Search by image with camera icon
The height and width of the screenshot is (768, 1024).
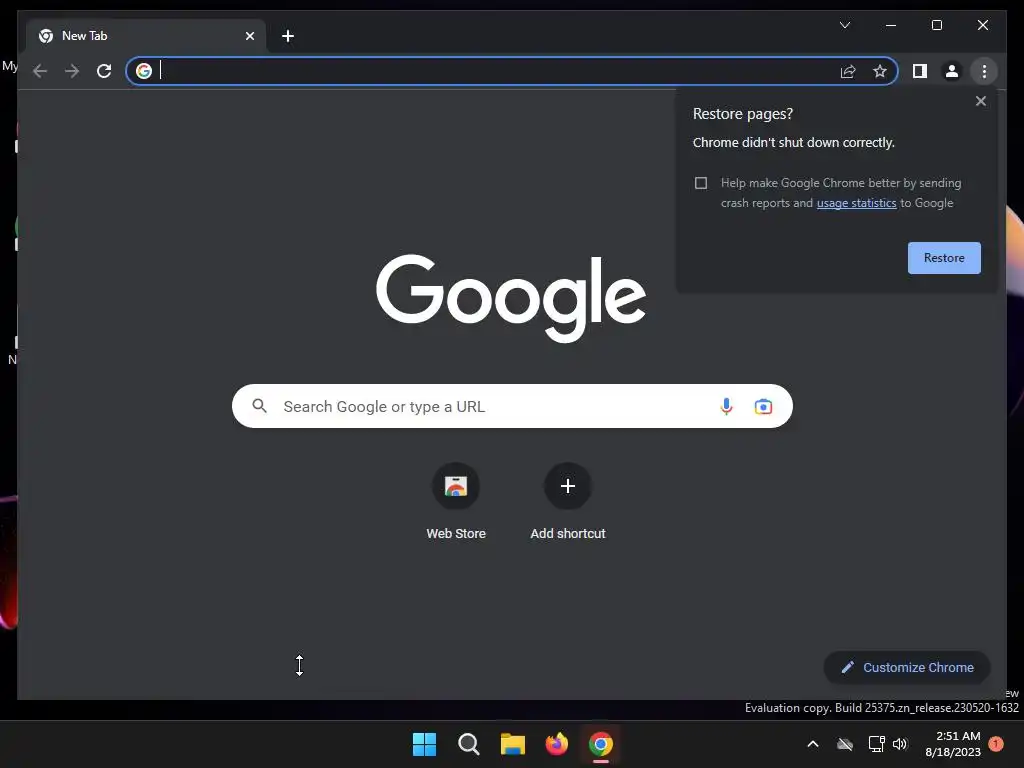763,406
